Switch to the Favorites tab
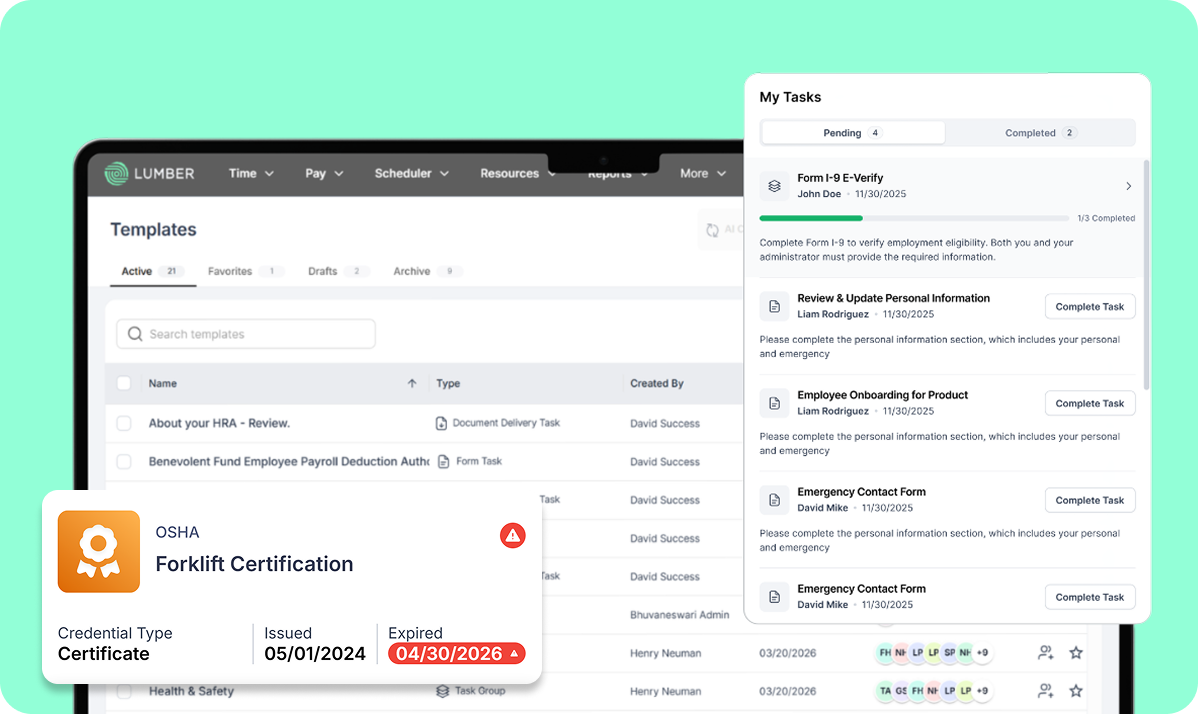The width and height of the screenshot is (1198, 714). click(245, 271)
